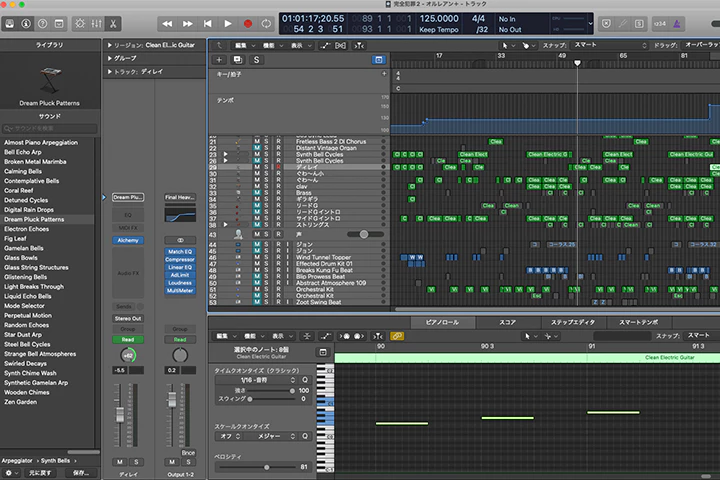The width and height of the screenshot is (720, 480).
Task: Solo the Wind Tunnel Topper track
Action: [266, 257]
